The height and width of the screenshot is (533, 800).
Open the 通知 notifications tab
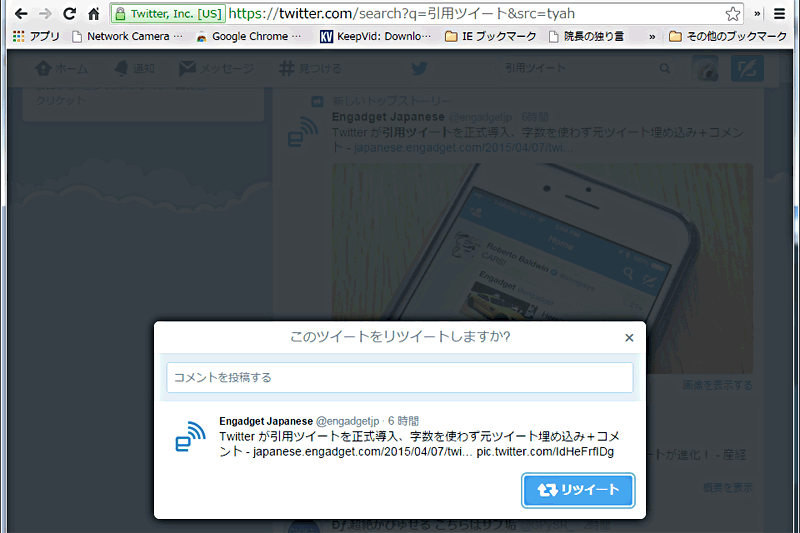[x=135, y=68]
